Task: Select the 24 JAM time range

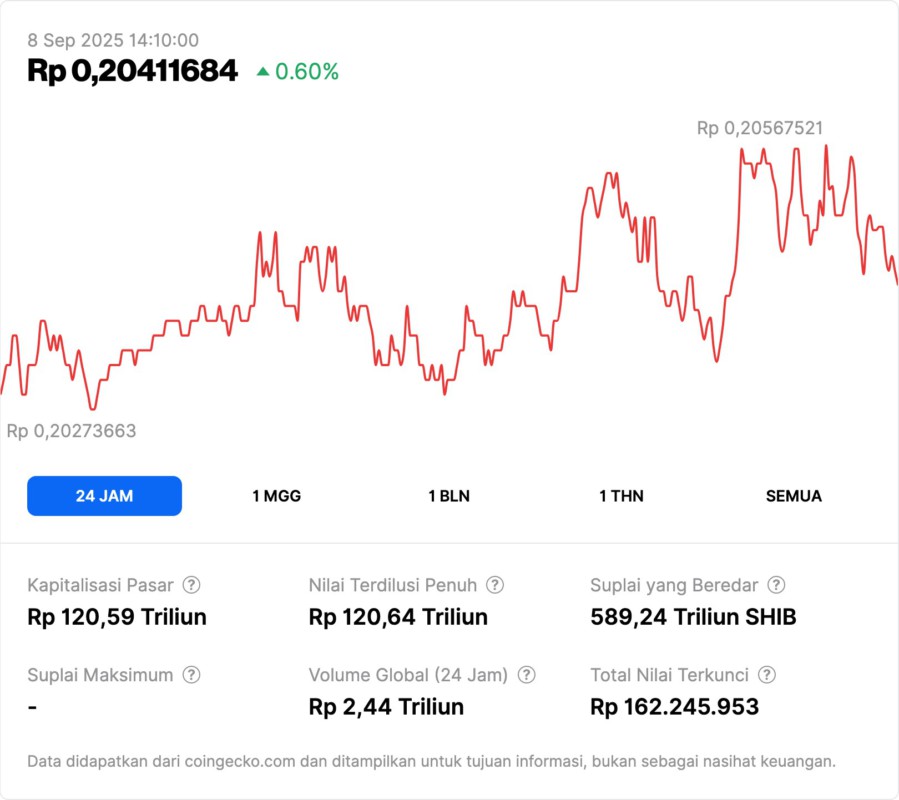Action: click(x=104, y=496)
